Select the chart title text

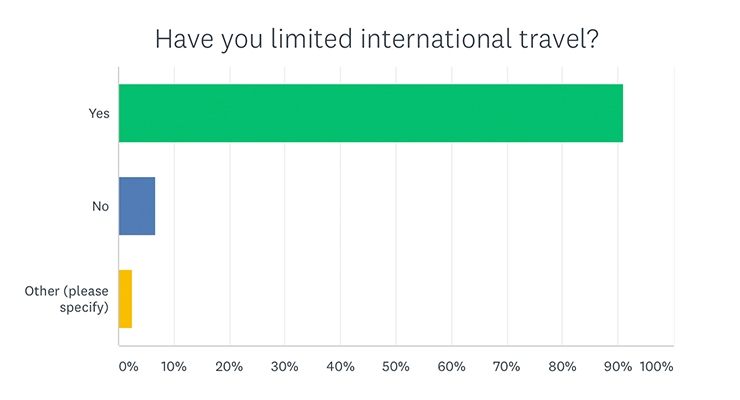377,39
